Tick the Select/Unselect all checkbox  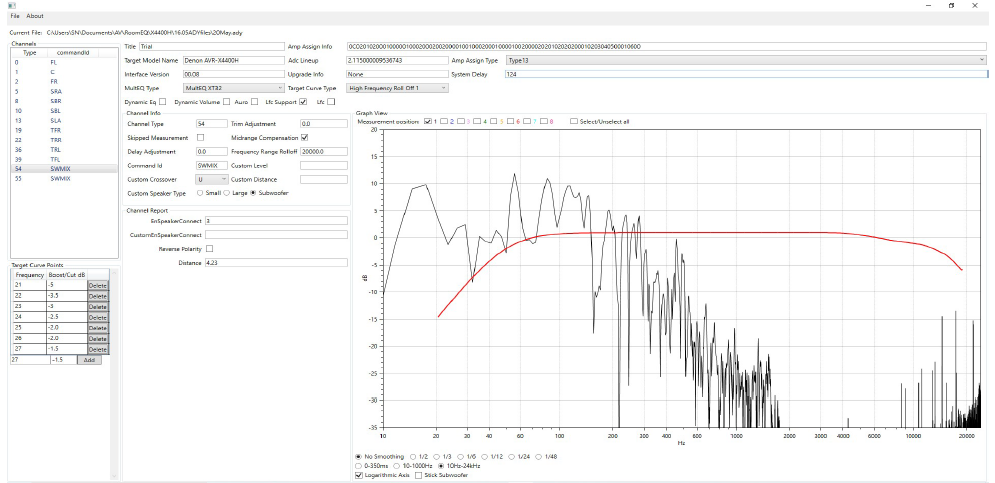click(573, 121)
